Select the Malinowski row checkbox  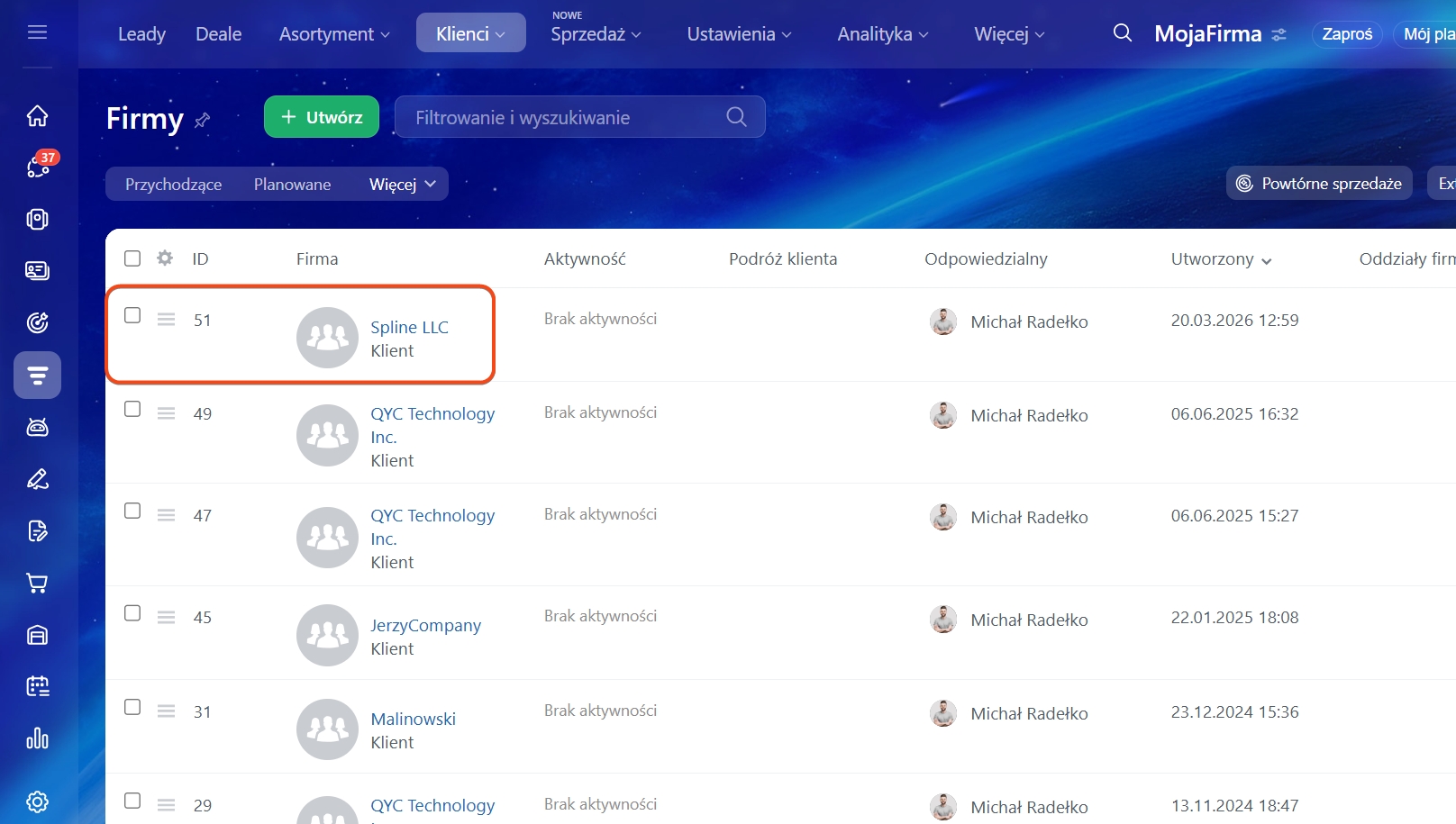(132, 707)
